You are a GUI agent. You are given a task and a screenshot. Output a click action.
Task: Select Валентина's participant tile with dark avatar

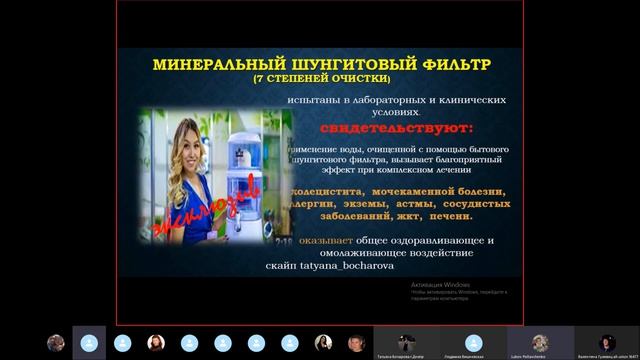pos(607,343)
